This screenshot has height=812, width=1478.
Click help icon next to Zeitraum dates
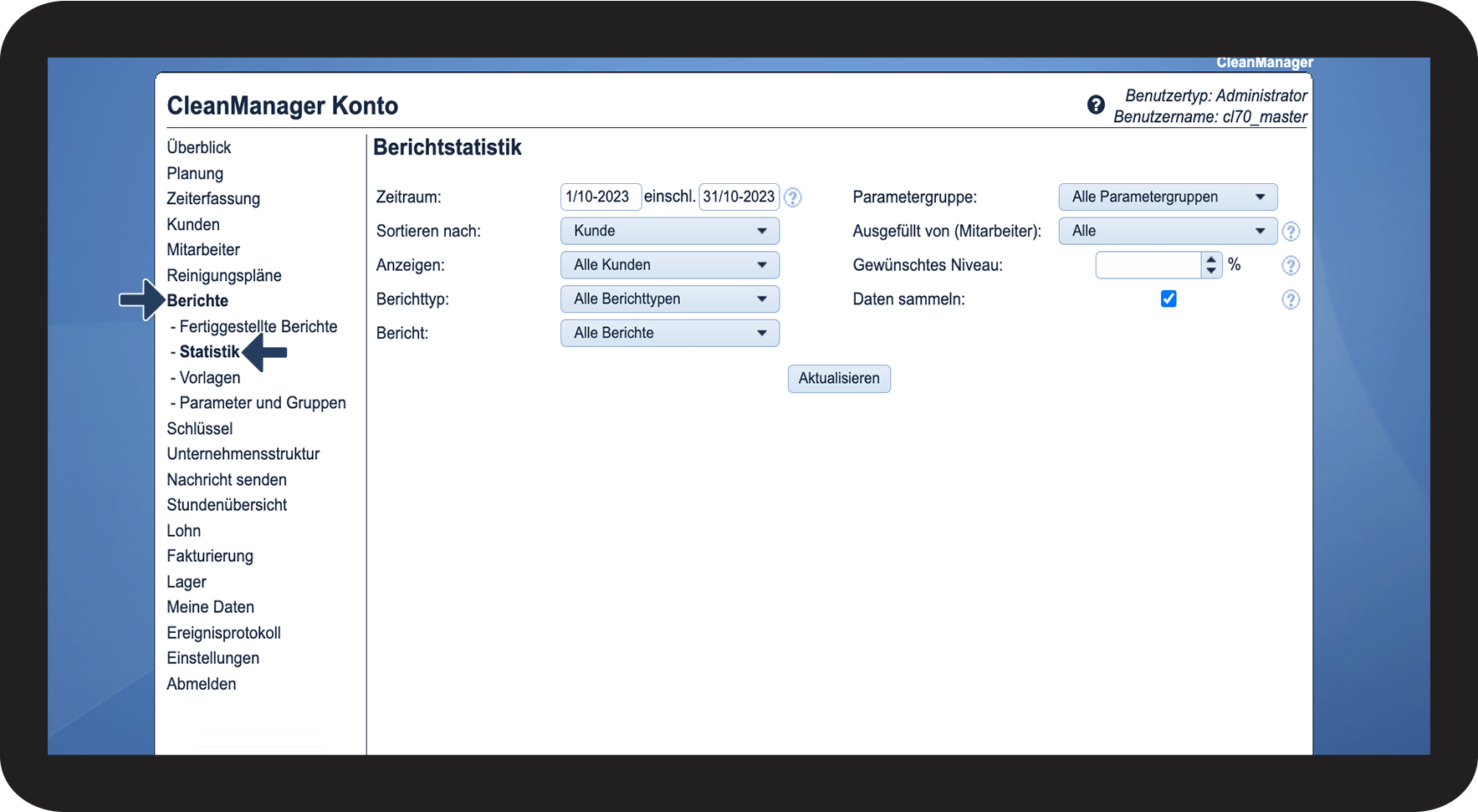[x=793, y=197]
